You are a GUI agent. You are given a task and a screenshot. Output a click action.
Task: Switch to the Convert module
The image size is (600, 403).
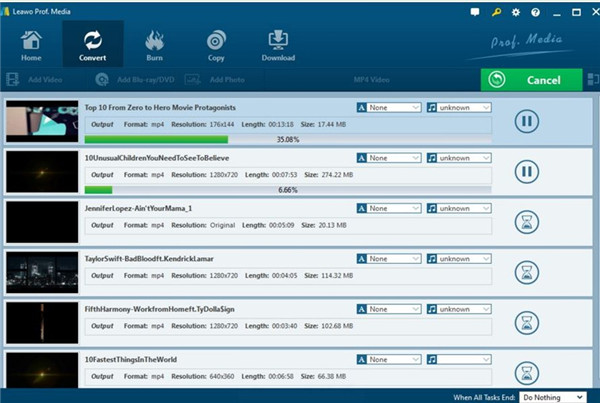(93, 44)
